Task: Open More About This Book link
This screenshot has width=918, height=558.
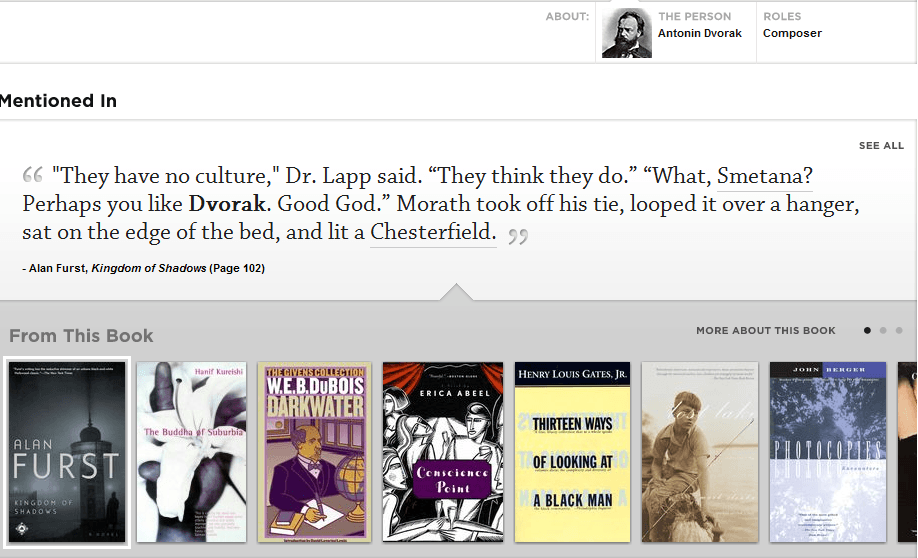Action: click(765, 331)
